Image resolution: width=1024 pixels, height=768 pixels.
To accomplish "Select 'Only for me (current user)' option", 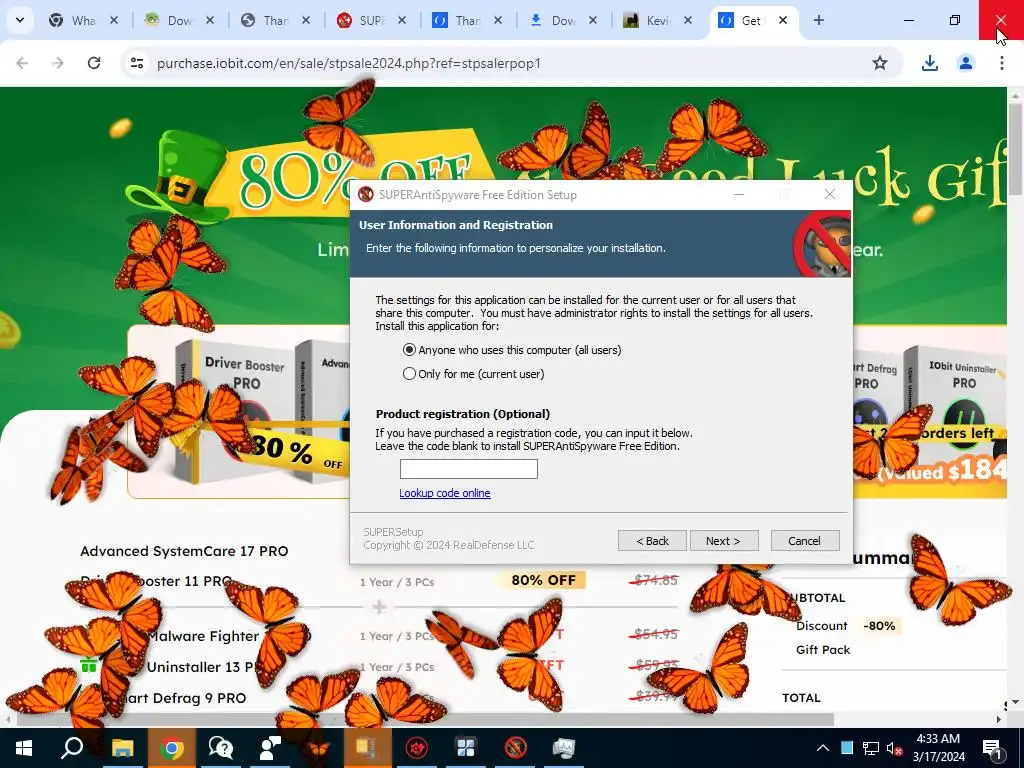I will (409, 374).
